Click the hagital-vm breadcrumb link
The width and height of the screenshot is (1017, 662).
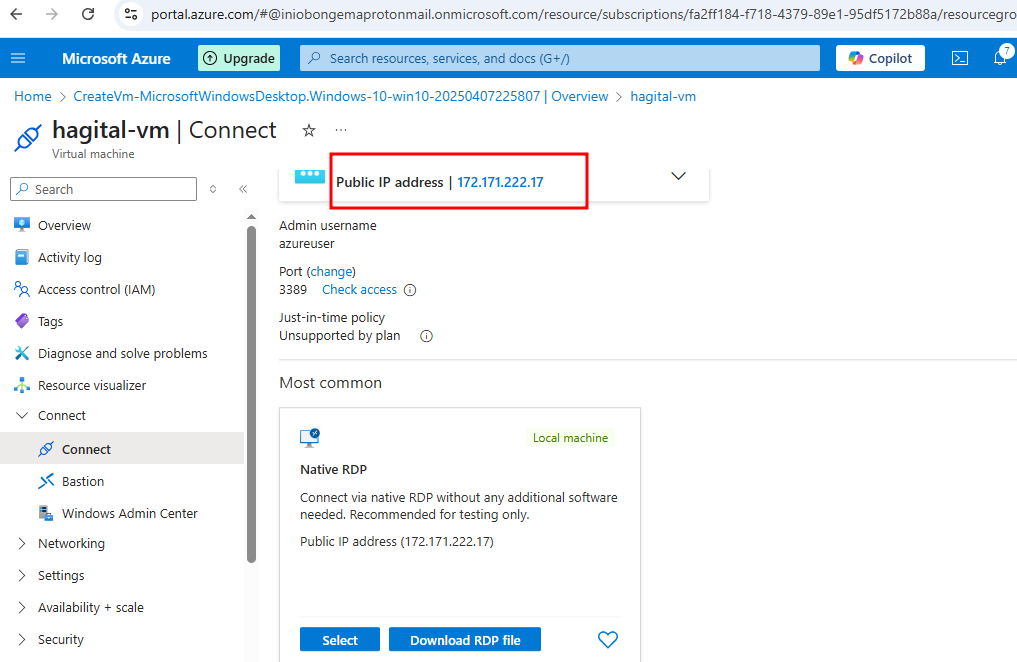click(x=663, y=97)
